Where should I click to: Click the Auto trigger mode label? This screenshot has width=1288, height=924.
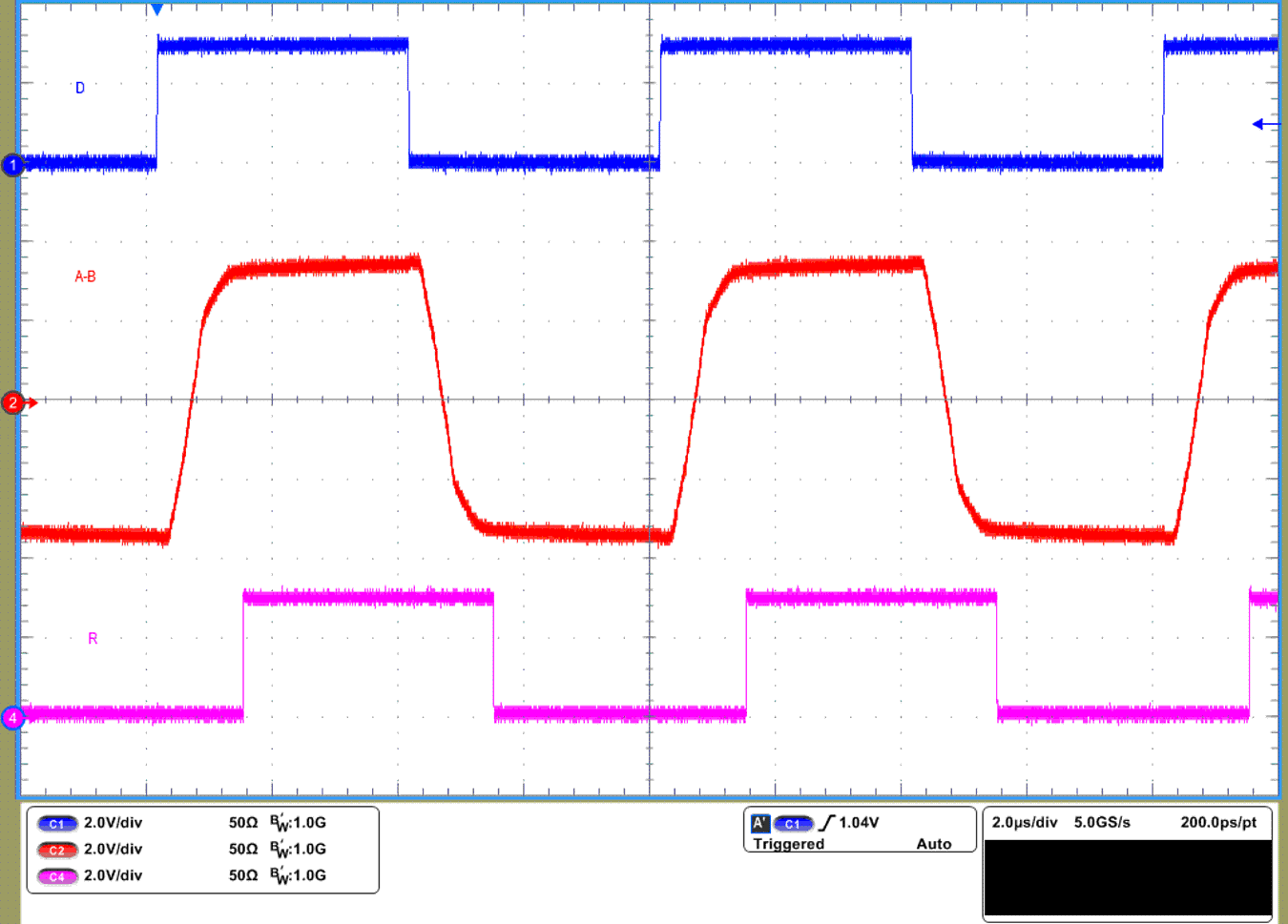933,845
